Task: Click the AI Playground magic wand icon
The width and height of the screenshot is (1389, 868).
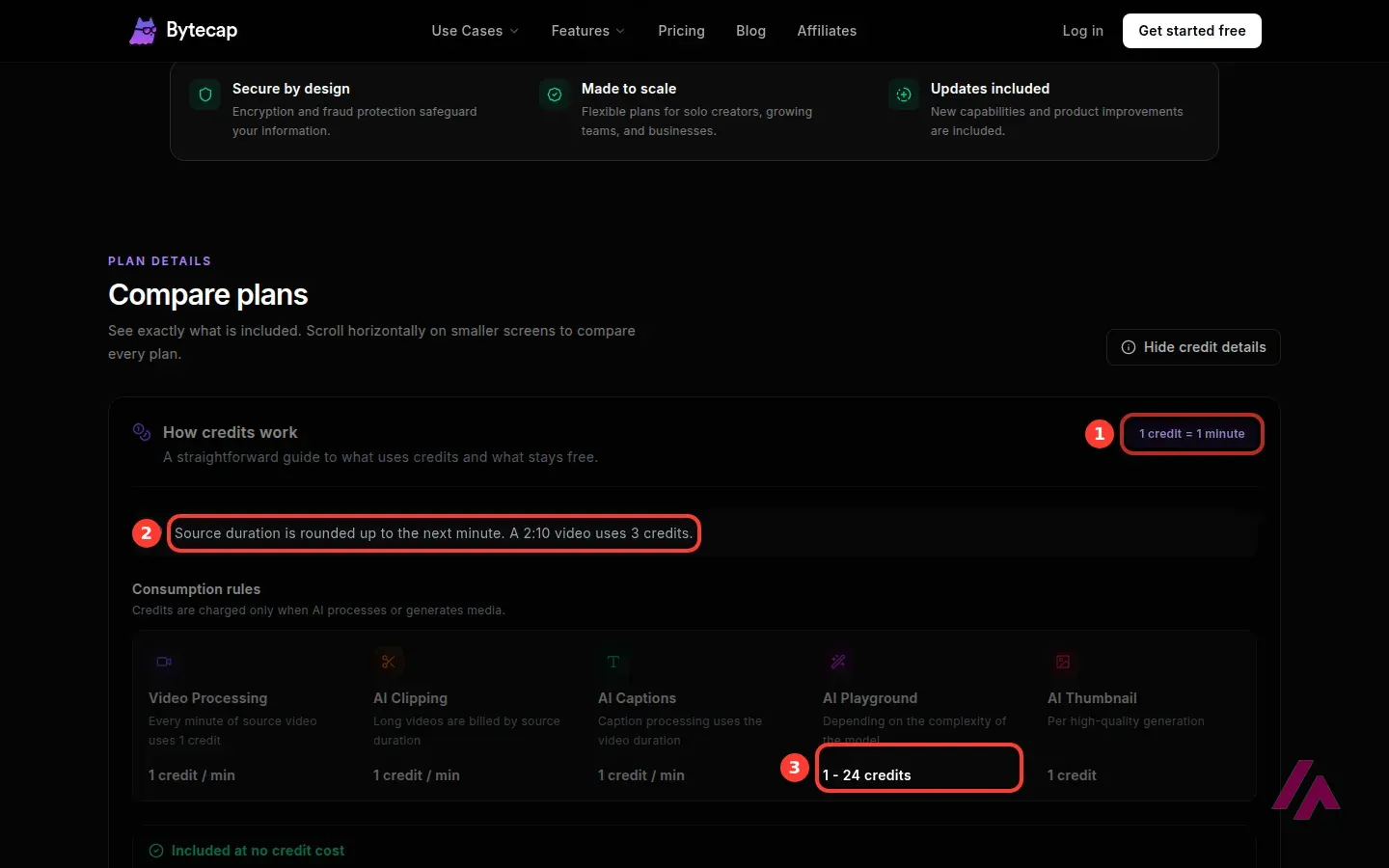Action: 838,662
